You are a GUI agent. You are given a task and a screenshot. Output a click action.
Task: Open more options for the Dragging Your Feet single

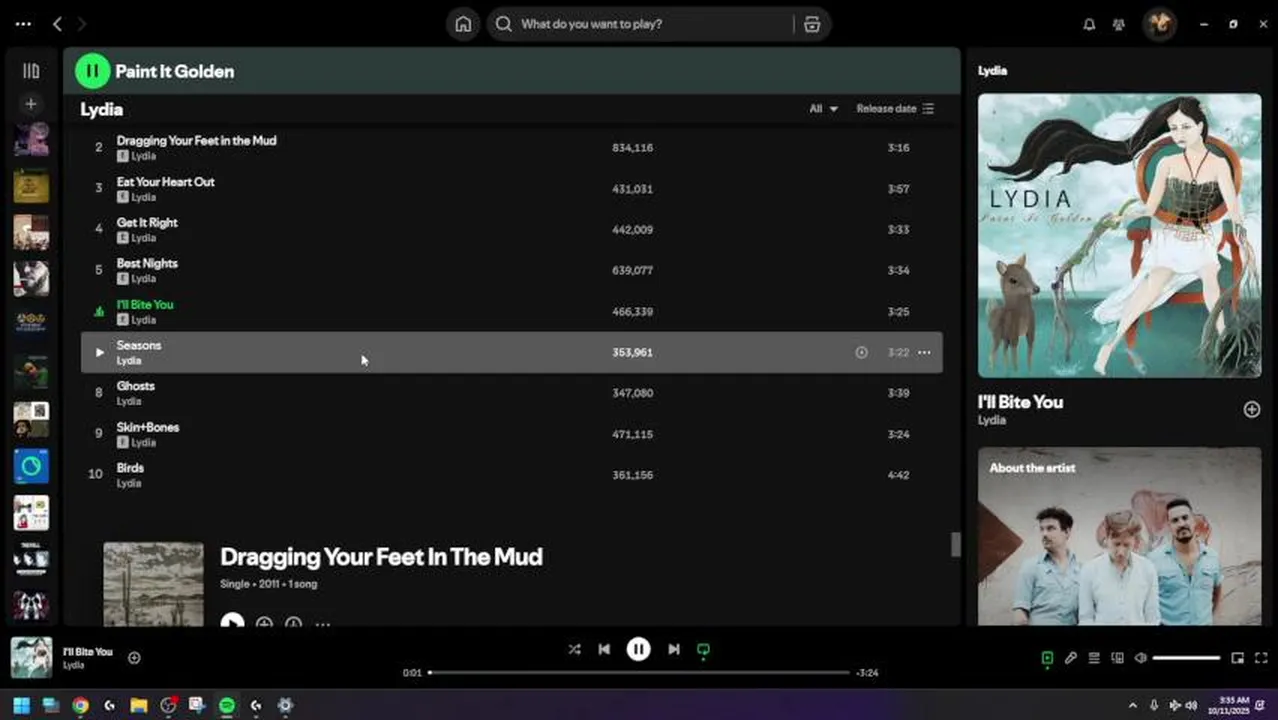pos(322,624)
